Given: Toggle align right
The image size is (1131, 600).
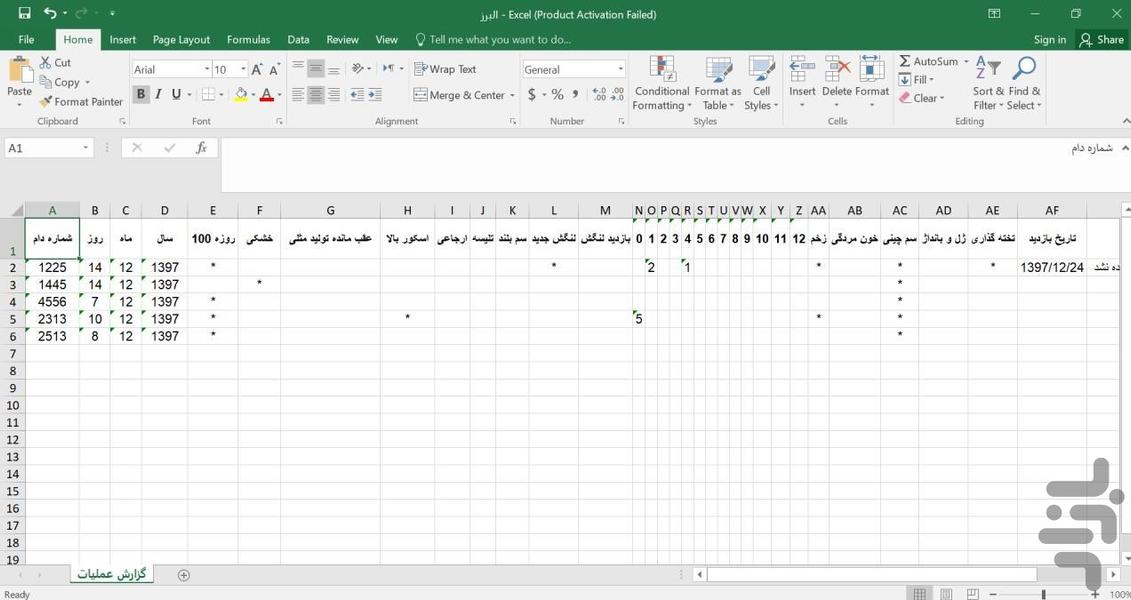Looking at the screenshot, I should click(x=333, y=94).
